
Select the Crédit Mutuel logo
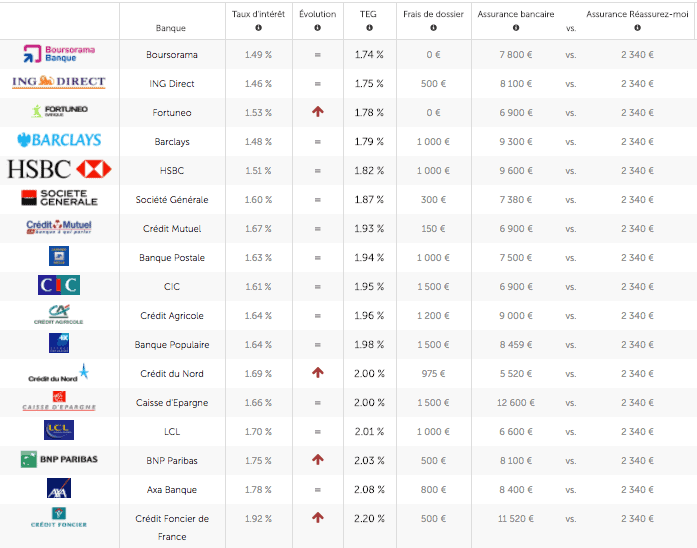59,228
